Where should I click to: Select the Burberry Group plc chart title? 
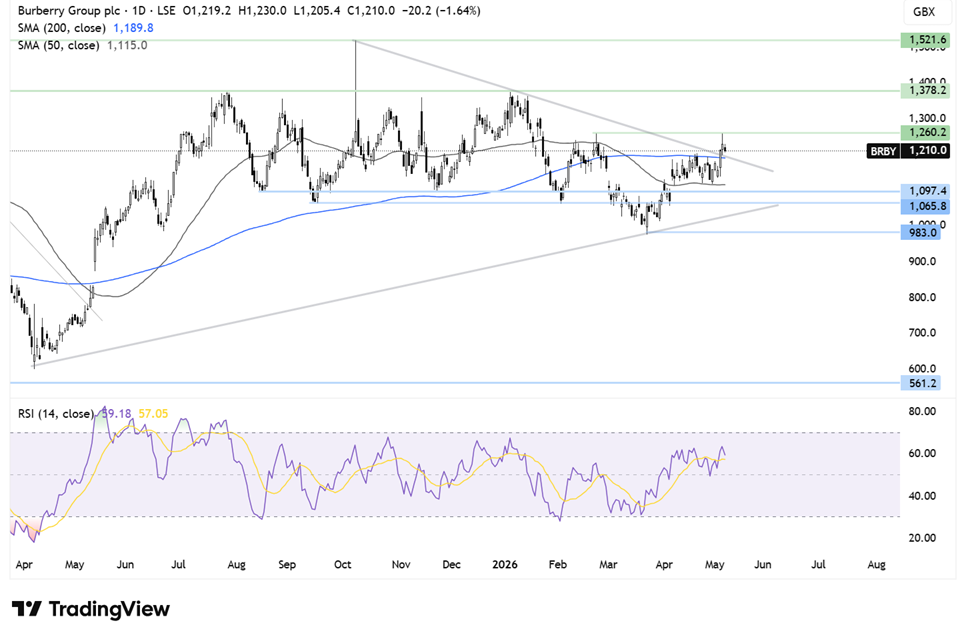70,10
